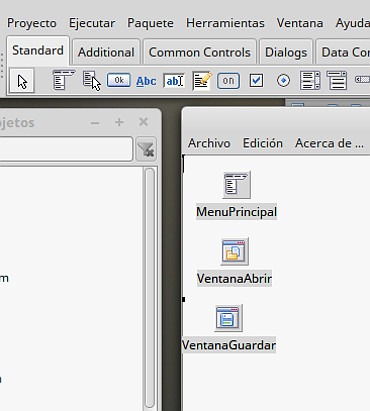Viewport: 370px width, 411px height.
Task: Choose the TComboBox component icon
Action: tap(337, 80)
